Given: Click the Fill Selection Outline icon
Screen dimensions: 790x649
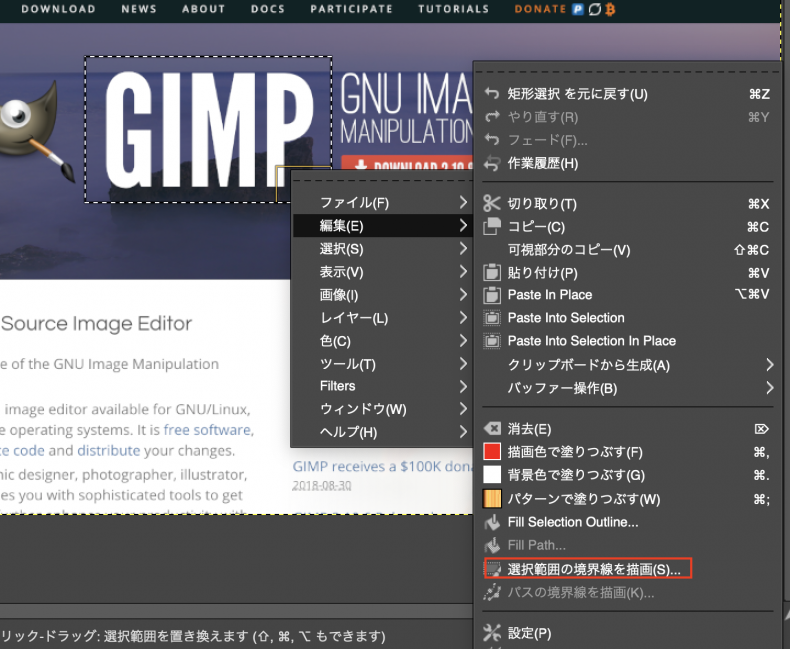Looking at the screenshot, I should (x=492, y=522).
